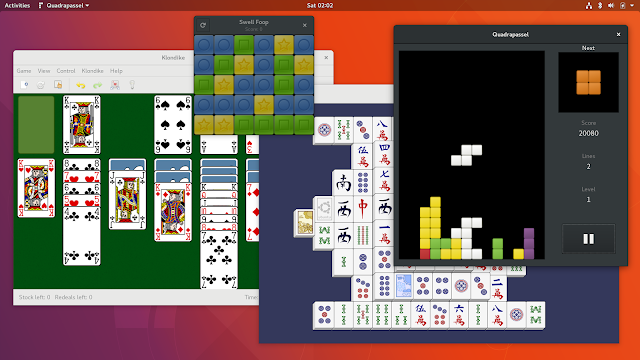Screen dimensions: 640x360
Task: Select the four of characters (四萬) Mahjongg tile
Action: click(x=384, y=154)
